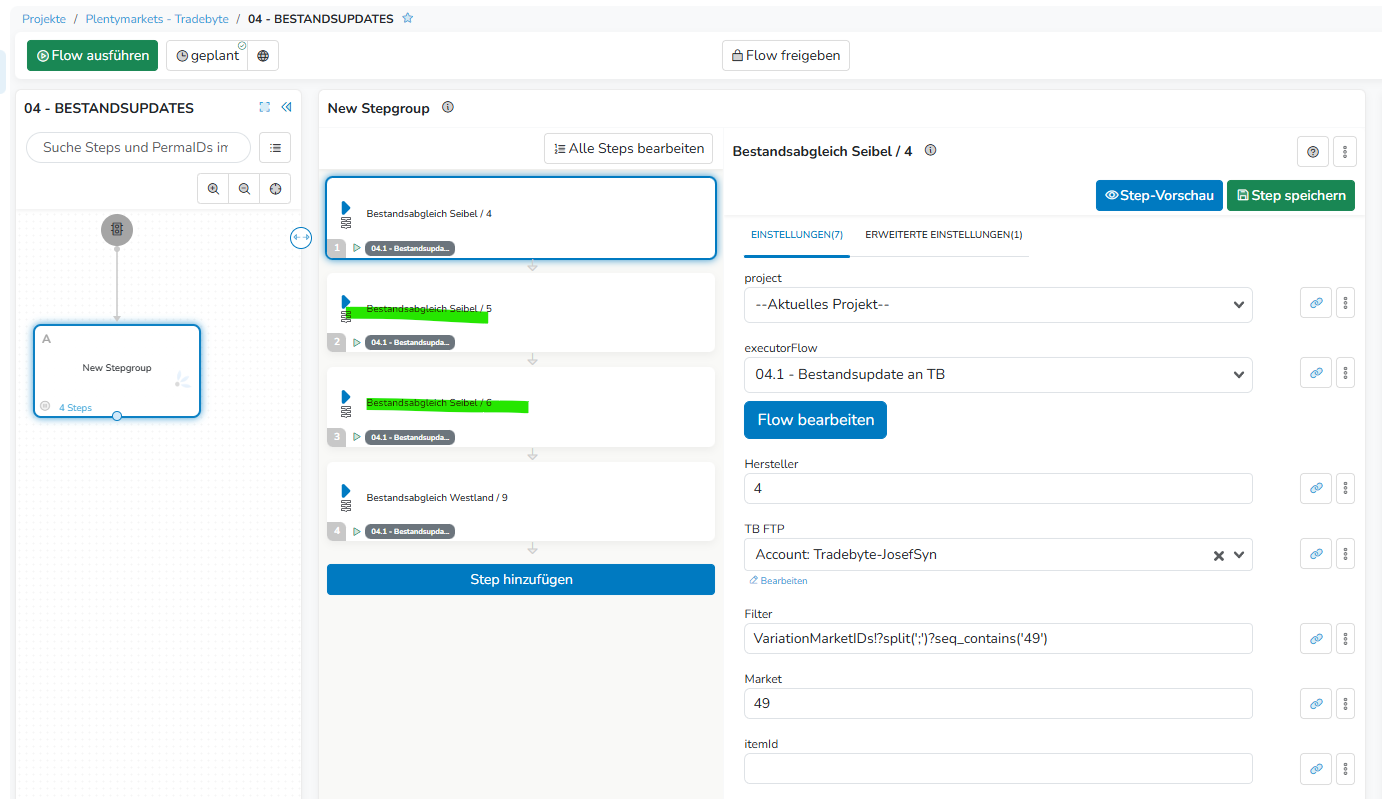Select the Einstellungen tab
The image size is (1382, 799).
coord(796,235)
